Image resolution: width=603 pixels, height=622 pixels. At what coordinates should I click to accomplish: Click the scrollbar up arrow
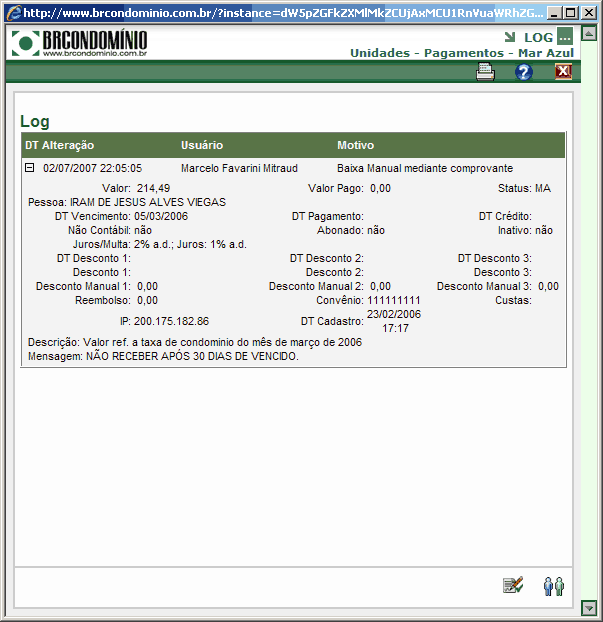click(589, 33)
